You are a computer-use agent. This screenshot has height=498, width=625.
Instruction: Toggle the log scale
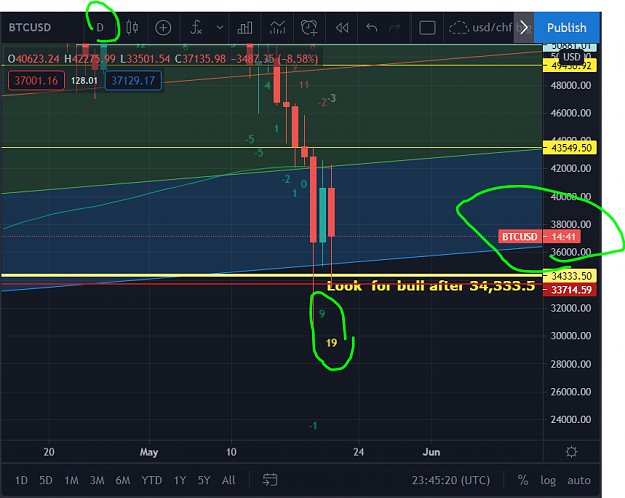548,480
